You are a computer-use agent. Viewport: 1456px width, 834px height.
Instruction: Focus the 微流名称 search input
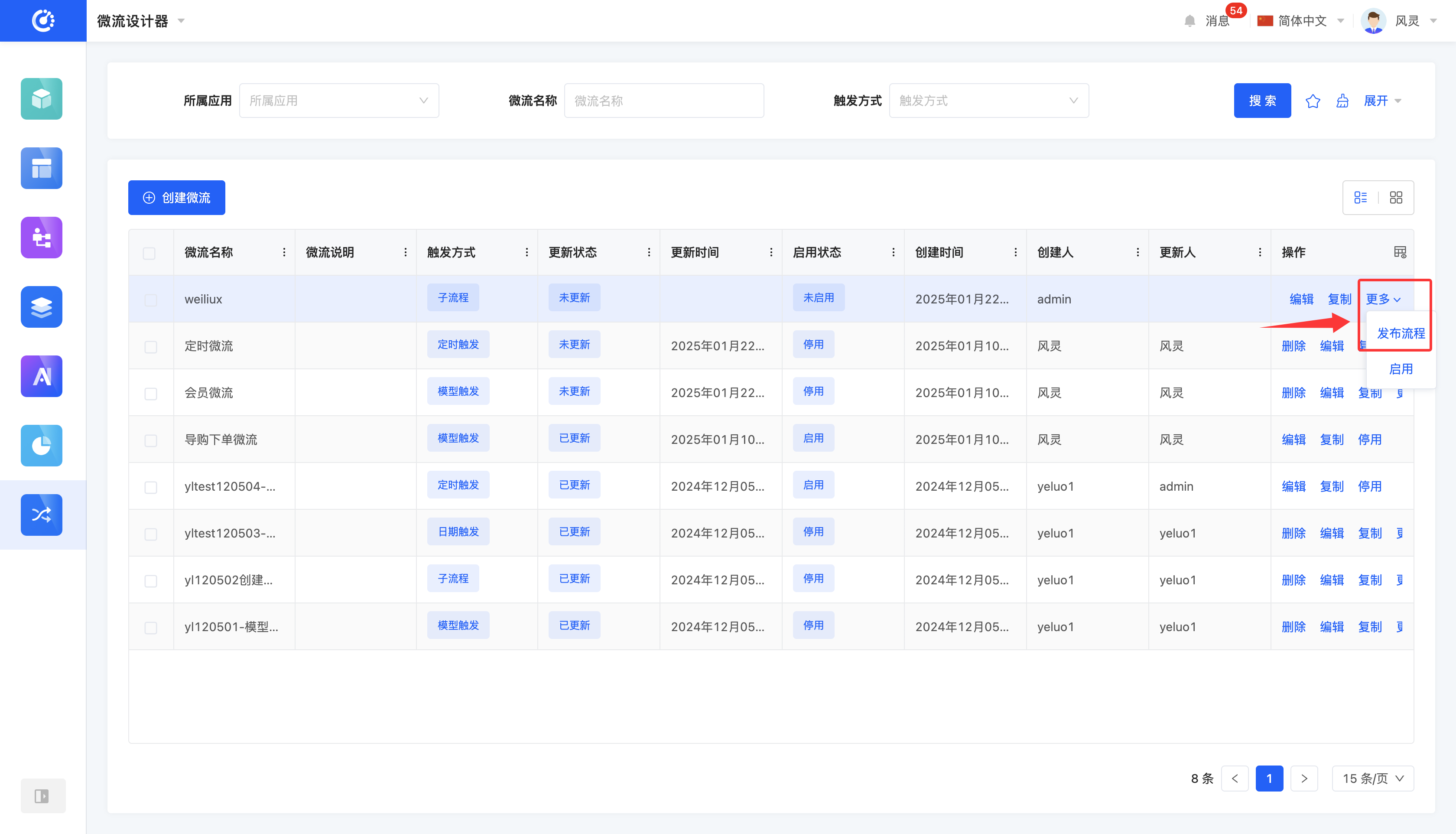click(663, 101)
